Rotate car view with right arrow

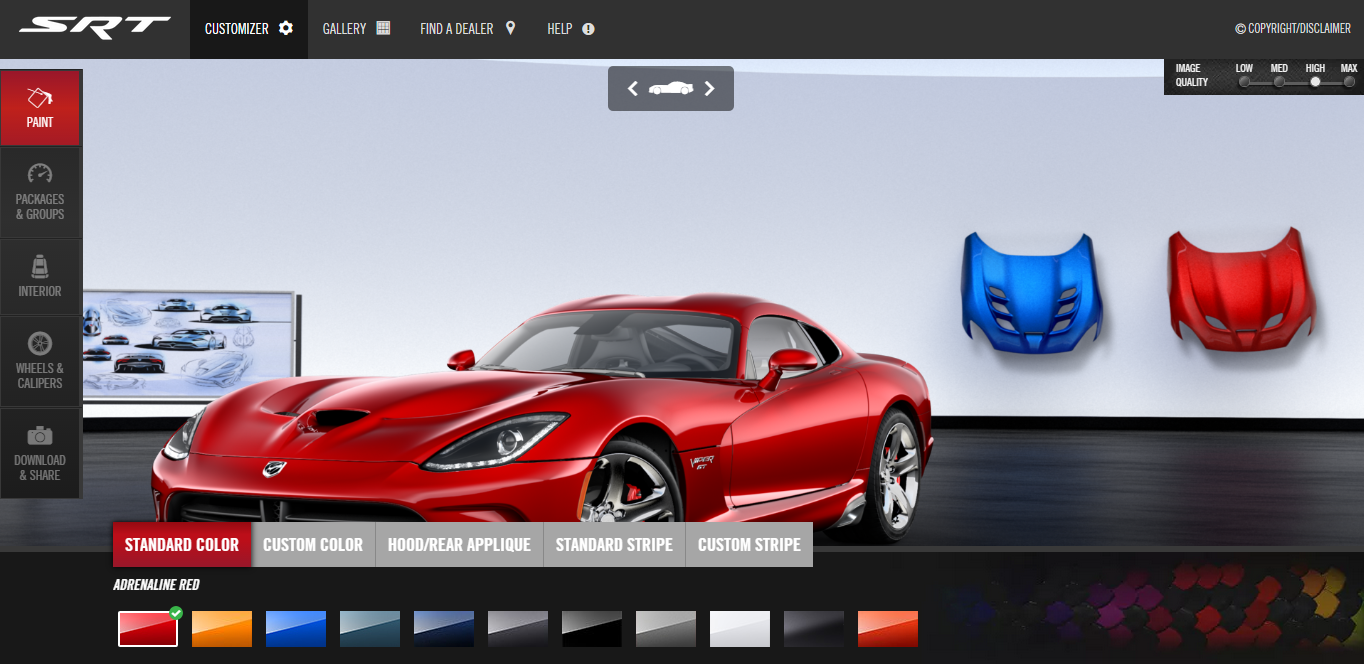(x=709, y=88)
